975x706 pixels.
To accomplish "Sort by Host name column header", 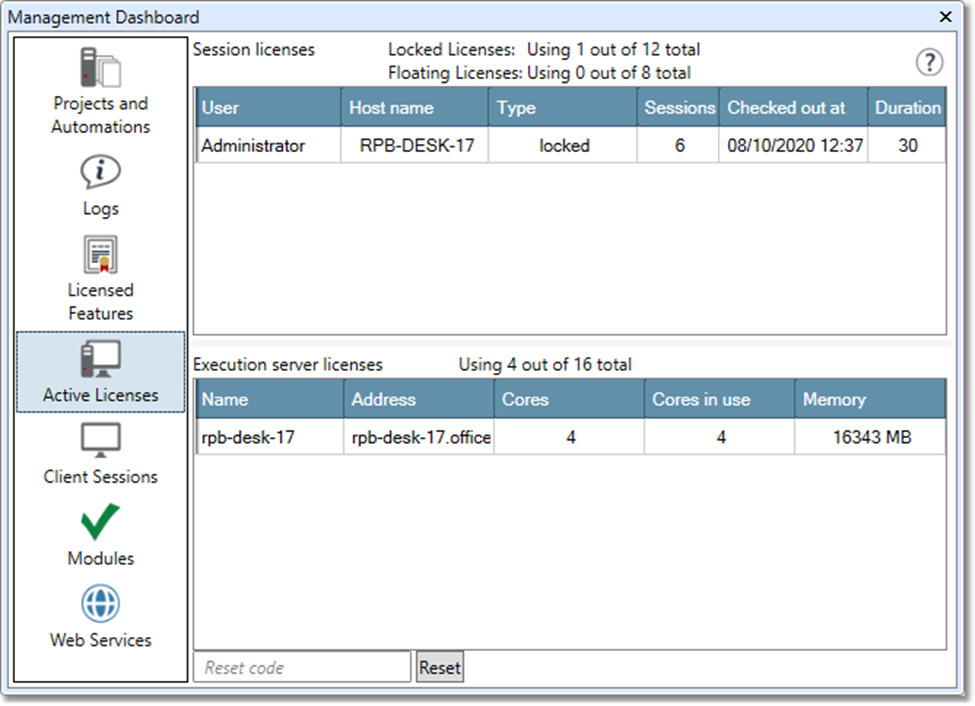I will 414,108.
